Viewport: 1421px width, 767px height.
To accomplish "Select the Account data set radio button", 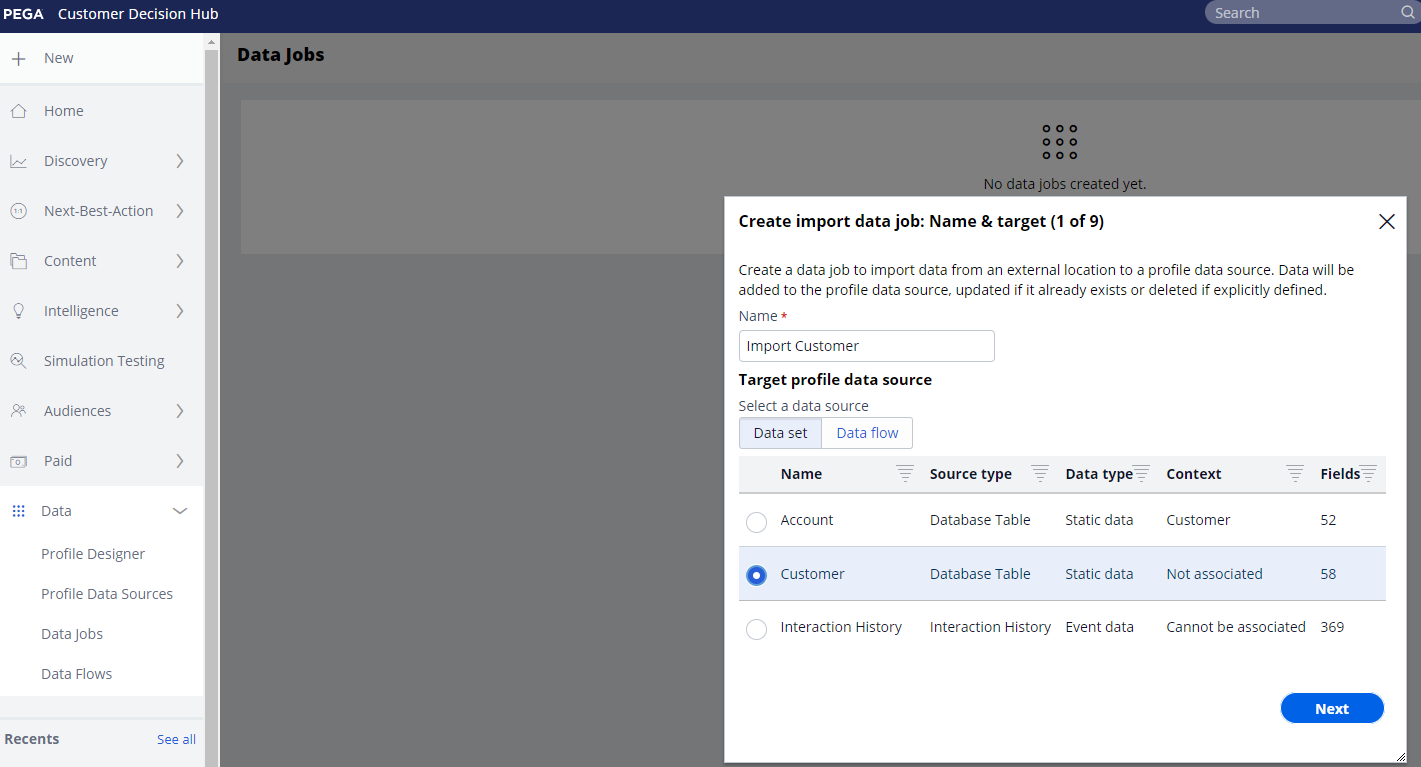I will coord(757,522).
